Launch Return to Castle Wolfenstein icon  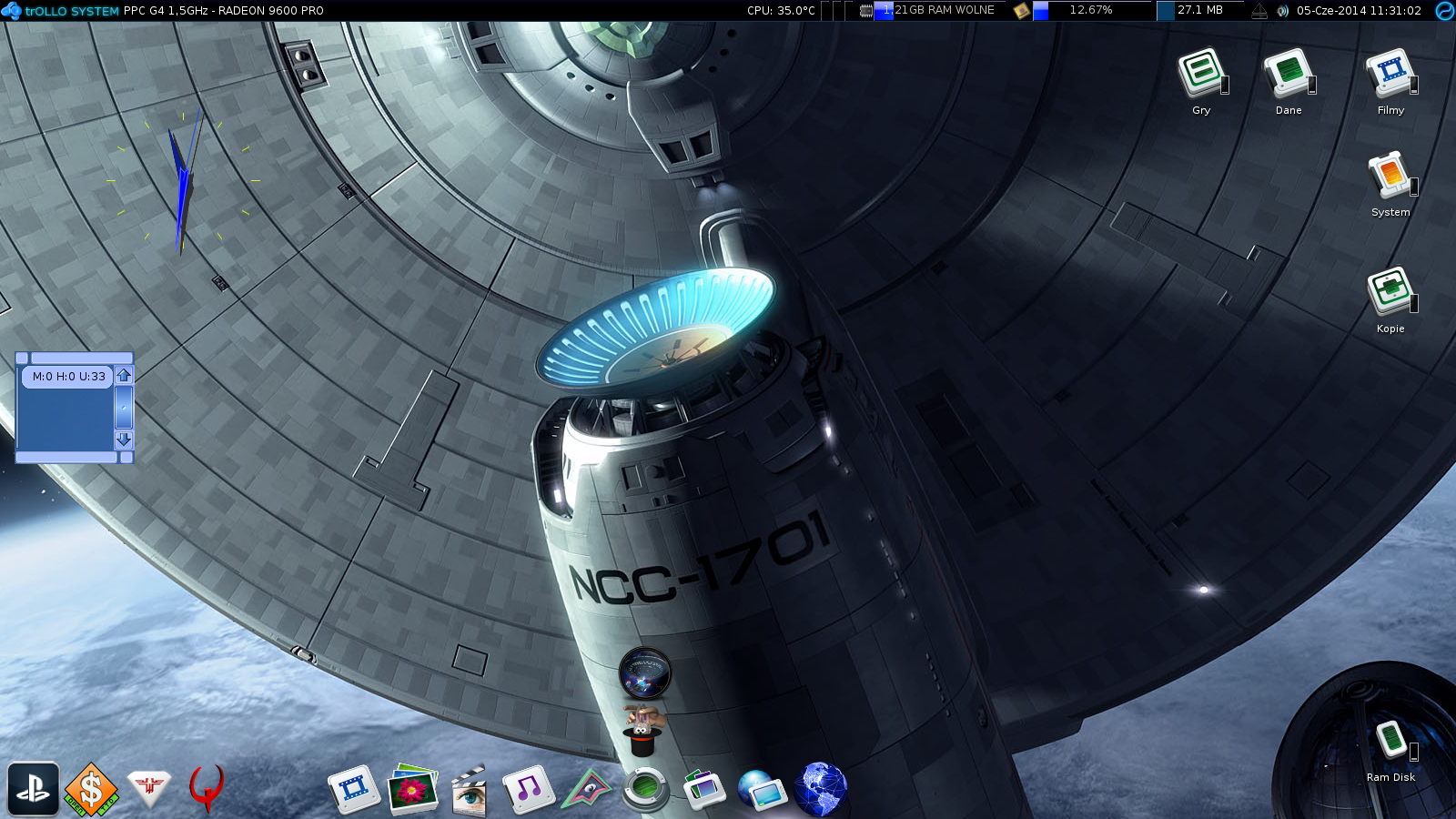tap(149, 788)
